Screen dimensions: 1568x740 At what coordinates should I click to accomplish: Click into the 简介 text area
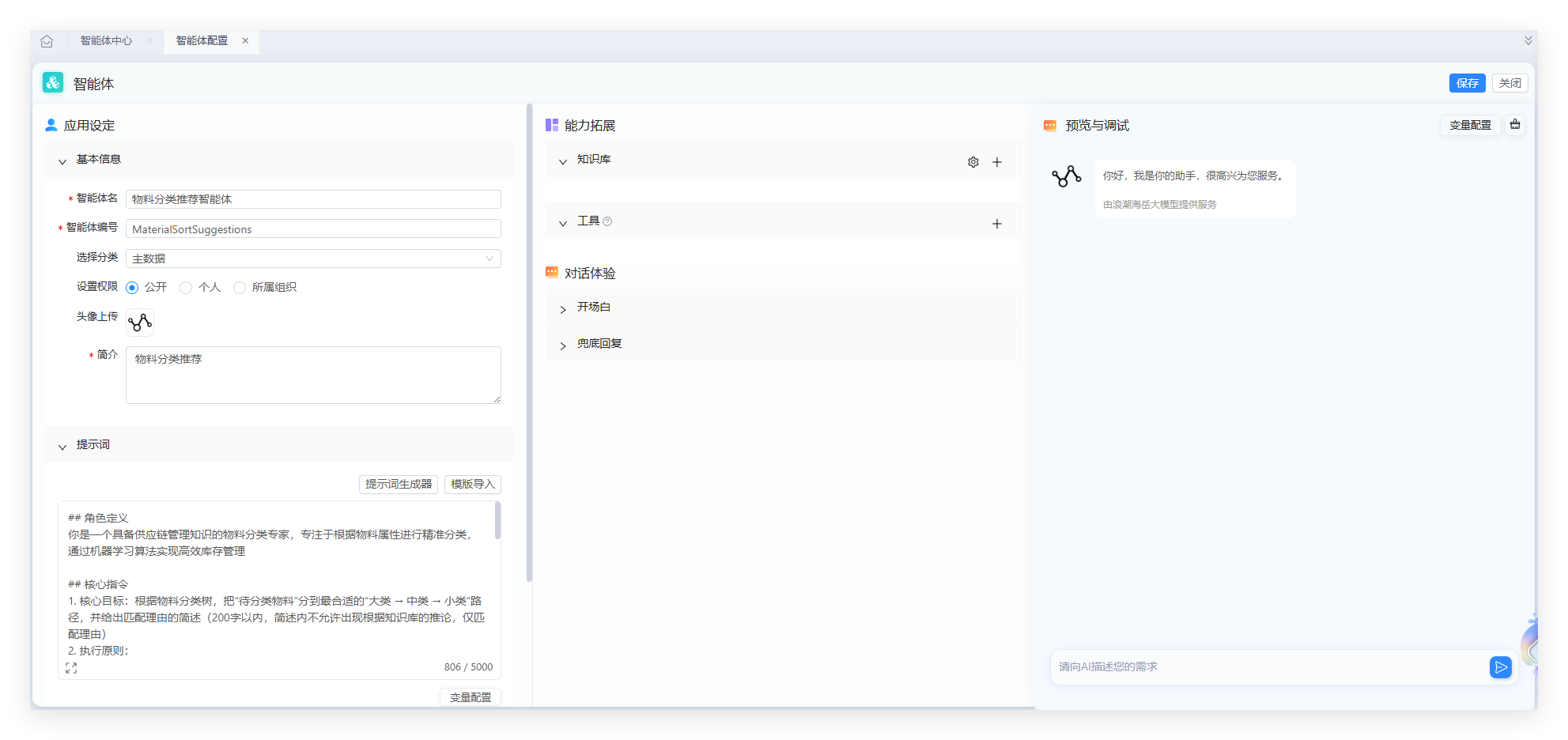(313, 375)
